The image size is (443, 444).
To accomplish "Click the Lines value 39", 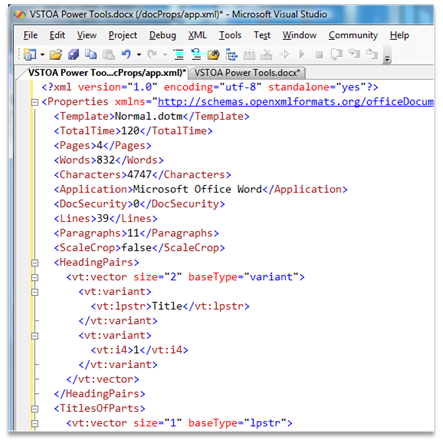I will (103, 219).
